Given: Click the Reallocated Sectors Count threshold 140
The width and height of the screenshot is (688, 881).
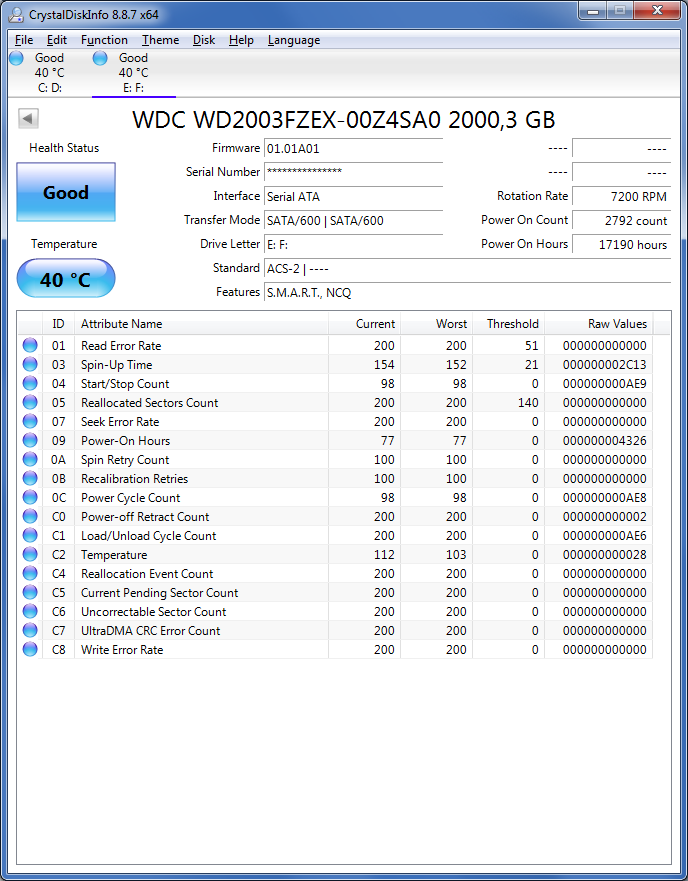Looking at the screenshot, I should pyautogui.click(x=528, y=403).
